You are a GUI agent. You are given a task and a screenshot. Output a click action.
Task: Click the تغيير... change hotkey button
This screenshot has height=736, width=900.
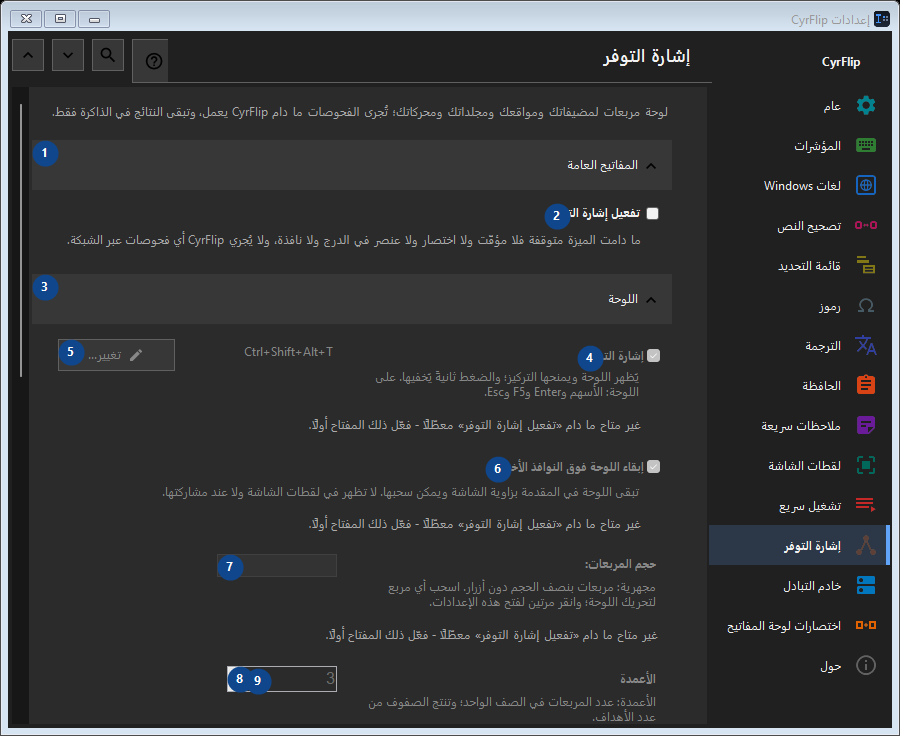coord(117,355)
